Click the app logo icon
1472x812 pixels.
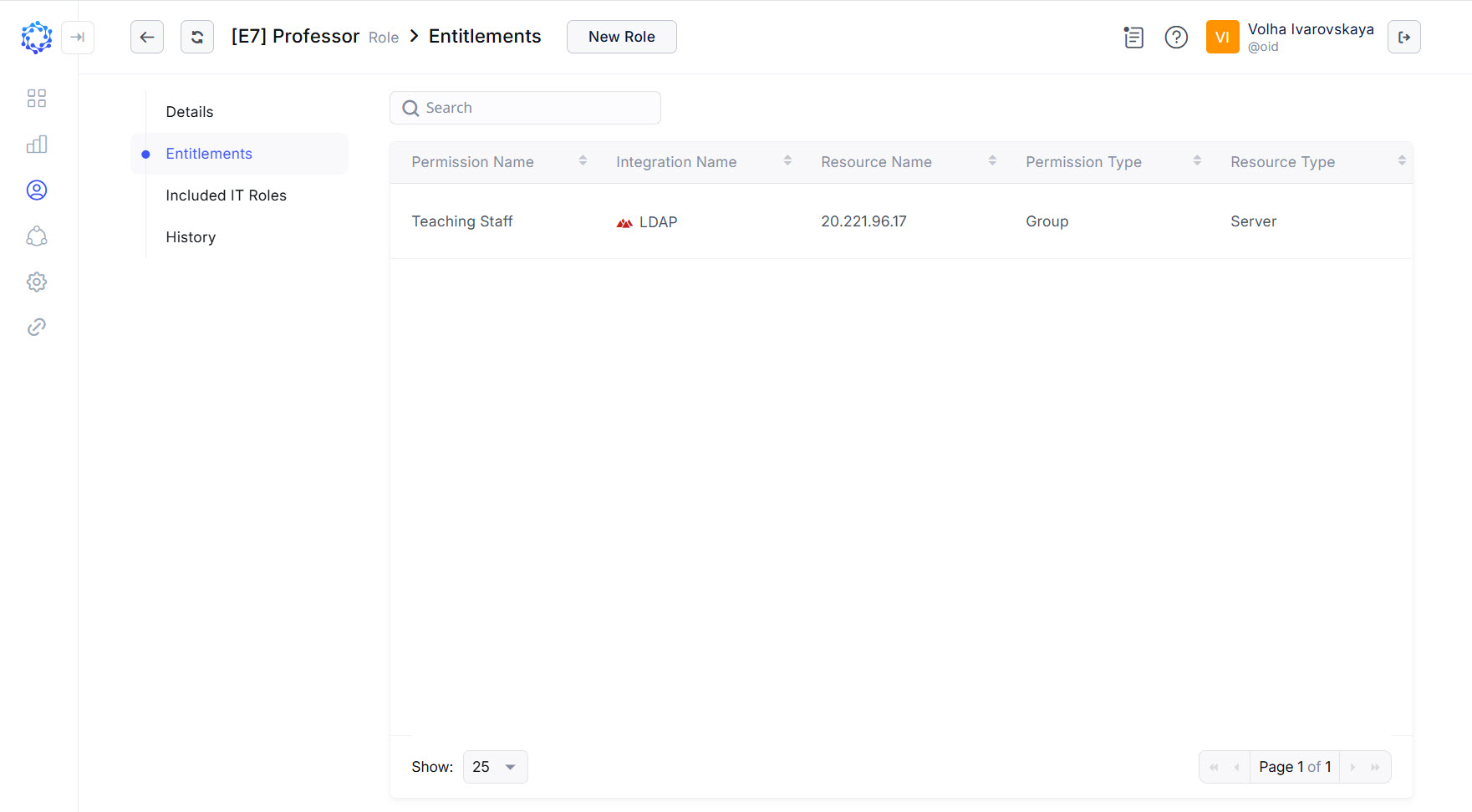(36, 38)
